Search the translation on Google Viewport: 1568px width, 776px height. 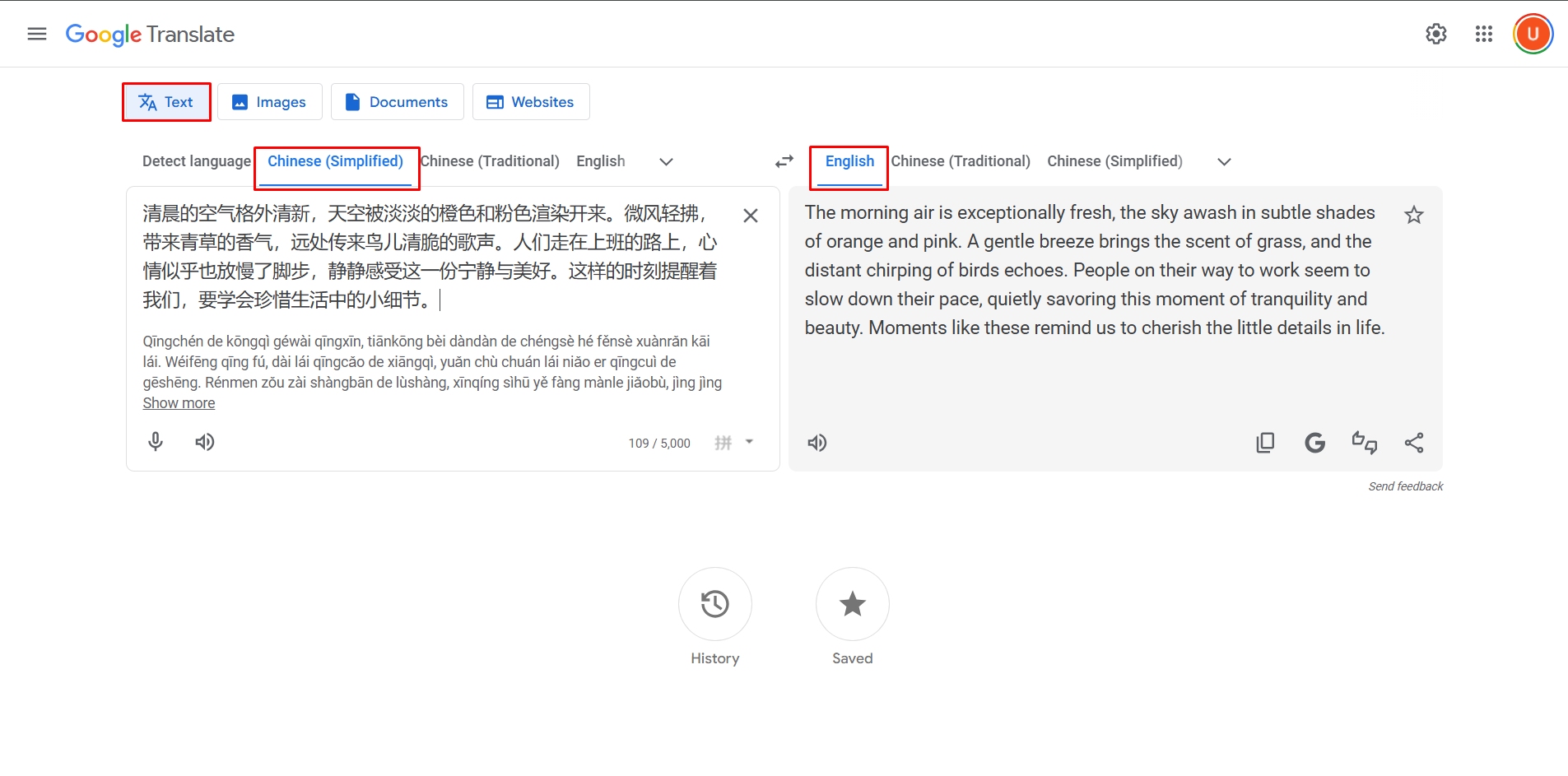1314,442
